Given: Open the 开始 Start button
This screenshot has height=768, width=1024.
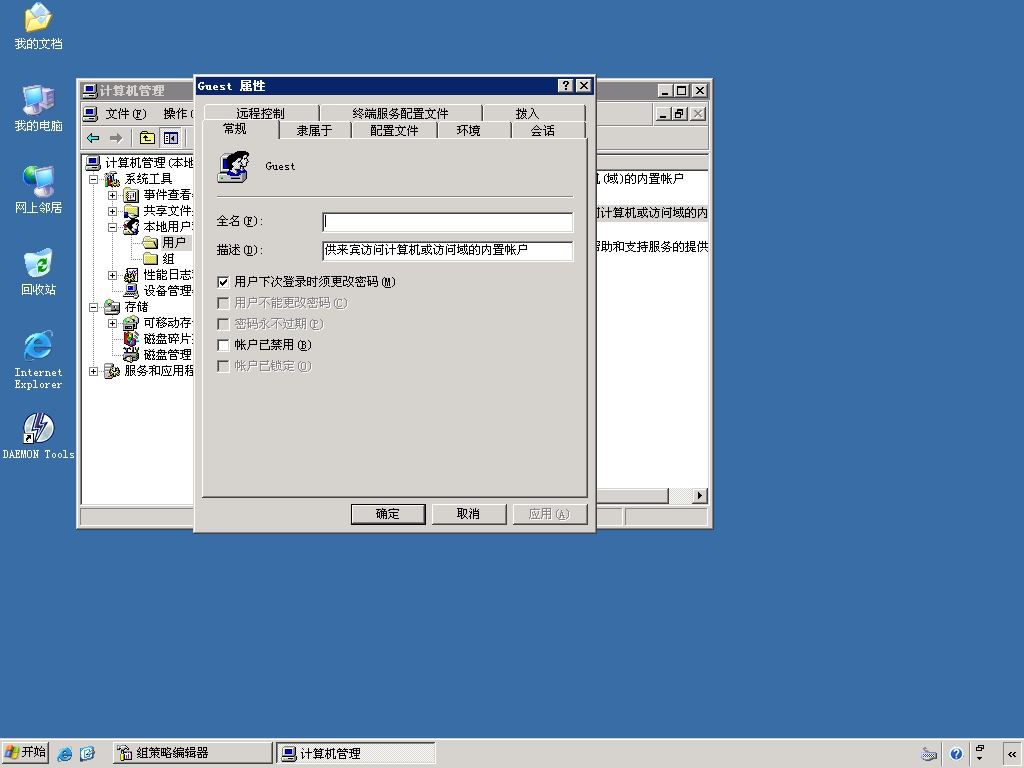Looking at the screenshot, I should pos(25,753).
